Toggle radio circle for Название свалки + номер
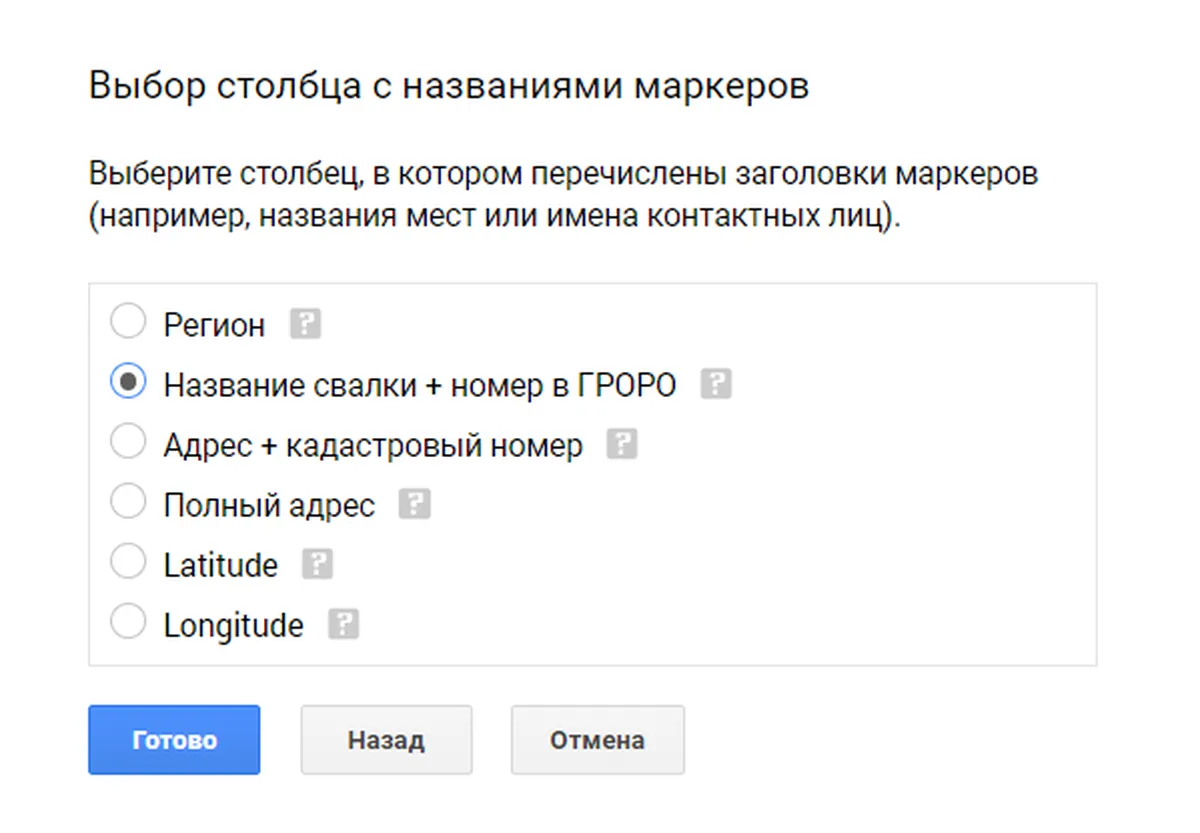Screen dimensions: 1200x833 pos(128,383)
